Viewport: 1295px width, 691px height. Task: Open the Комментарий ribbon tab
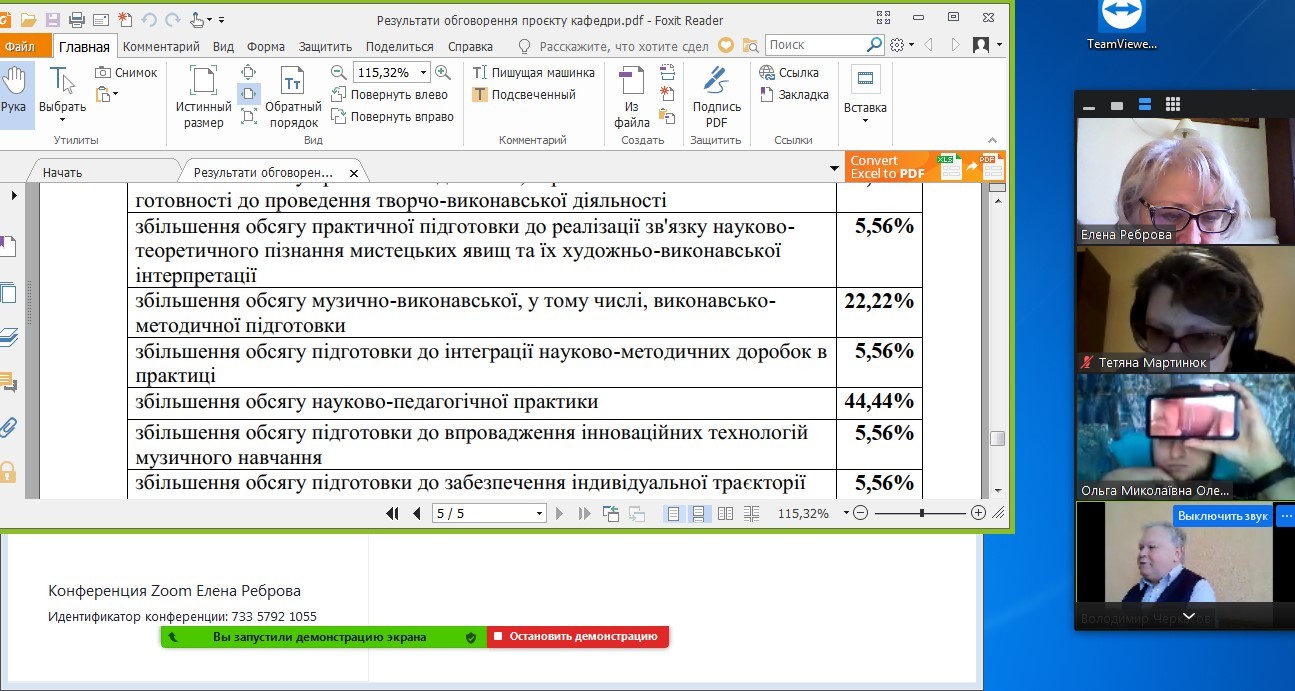pos(161,46)
